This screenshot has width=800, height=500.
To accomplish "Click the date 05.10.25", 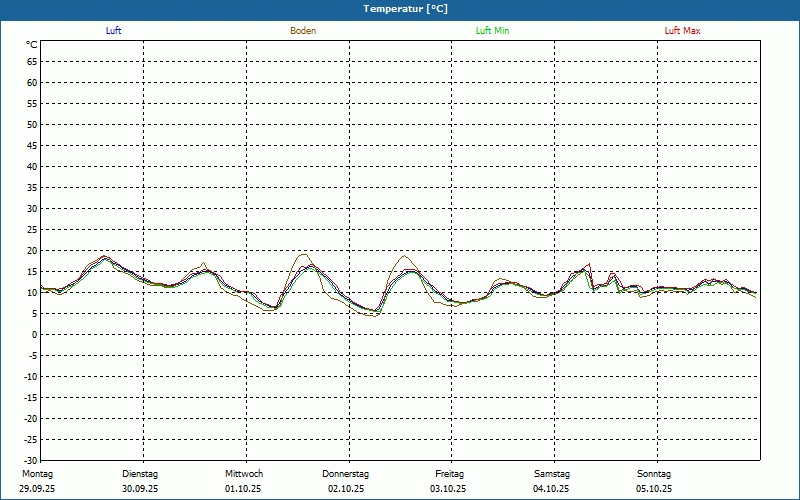I will tap(654, 489).
